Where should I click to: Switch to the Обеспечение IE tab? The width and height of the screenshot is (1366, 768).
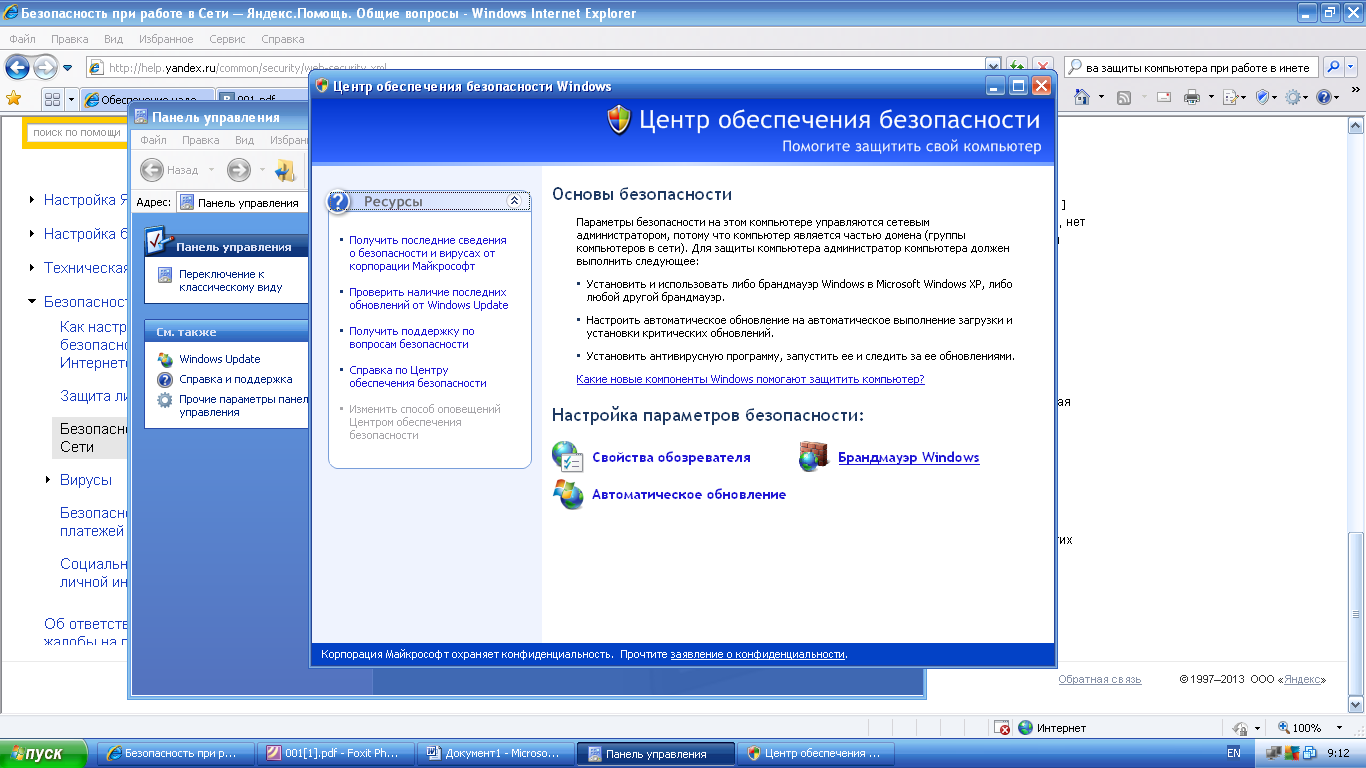point(149,99)
